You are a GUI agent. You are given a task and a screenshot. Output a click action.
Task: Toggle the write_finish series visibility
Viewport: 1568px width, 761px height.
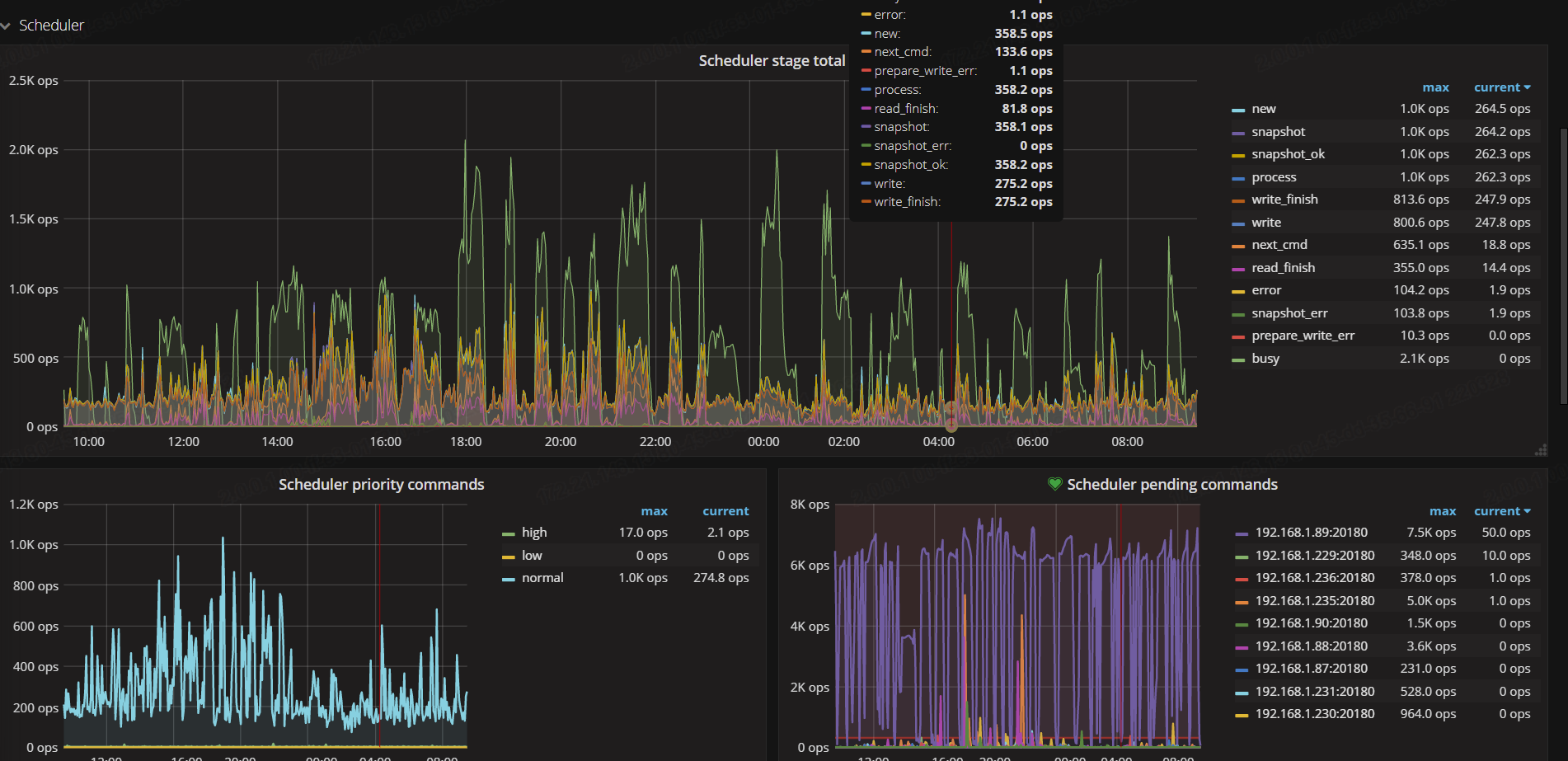click(x=1284, y=200)
